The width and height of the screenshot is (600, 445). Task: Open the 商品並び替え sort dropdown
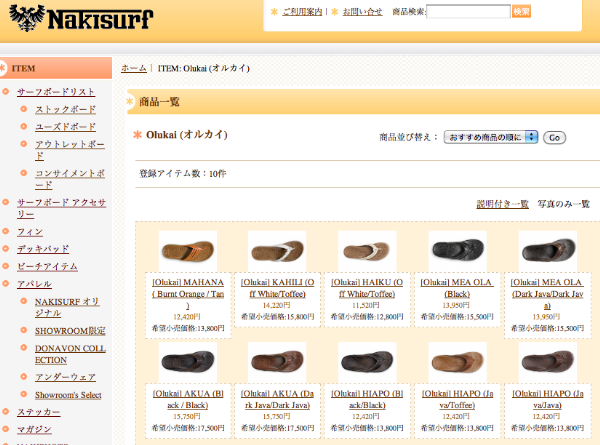pos(491,137)
